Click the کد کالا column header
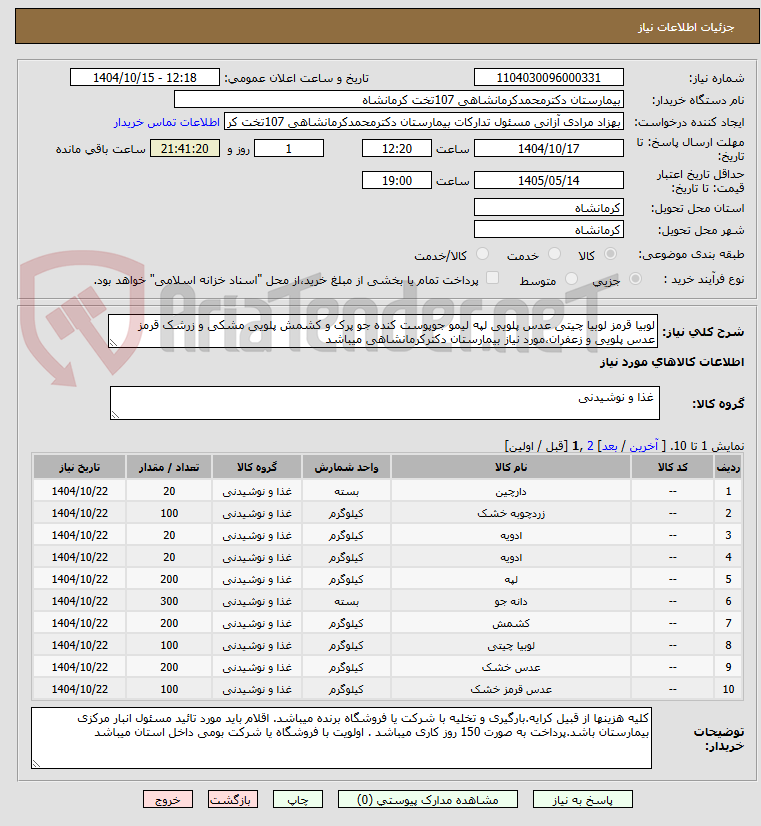761x826 pixels. (x=673, y=467)
